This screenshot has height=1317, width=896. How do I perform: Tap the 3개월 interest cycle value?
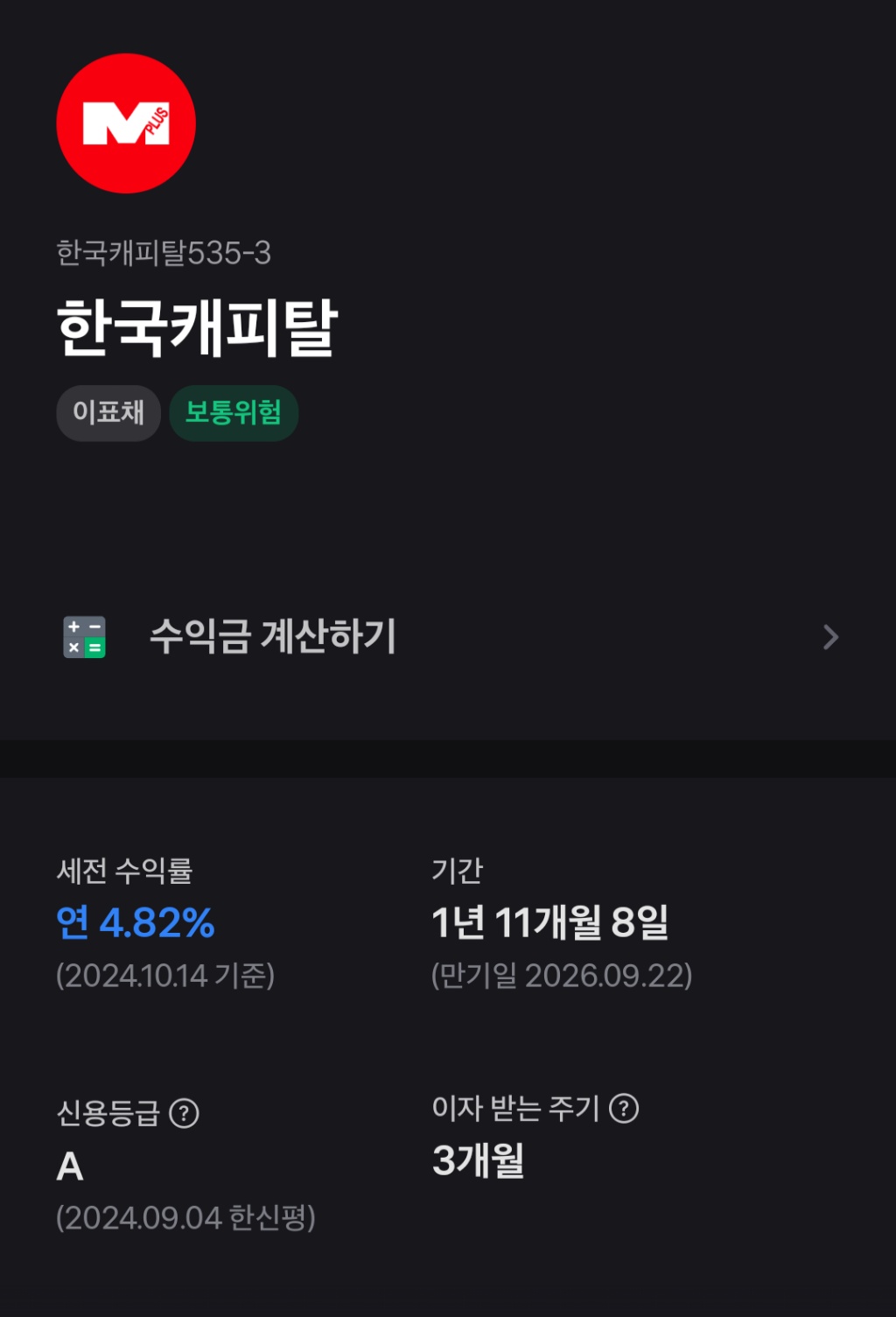tap(478, 1161)
